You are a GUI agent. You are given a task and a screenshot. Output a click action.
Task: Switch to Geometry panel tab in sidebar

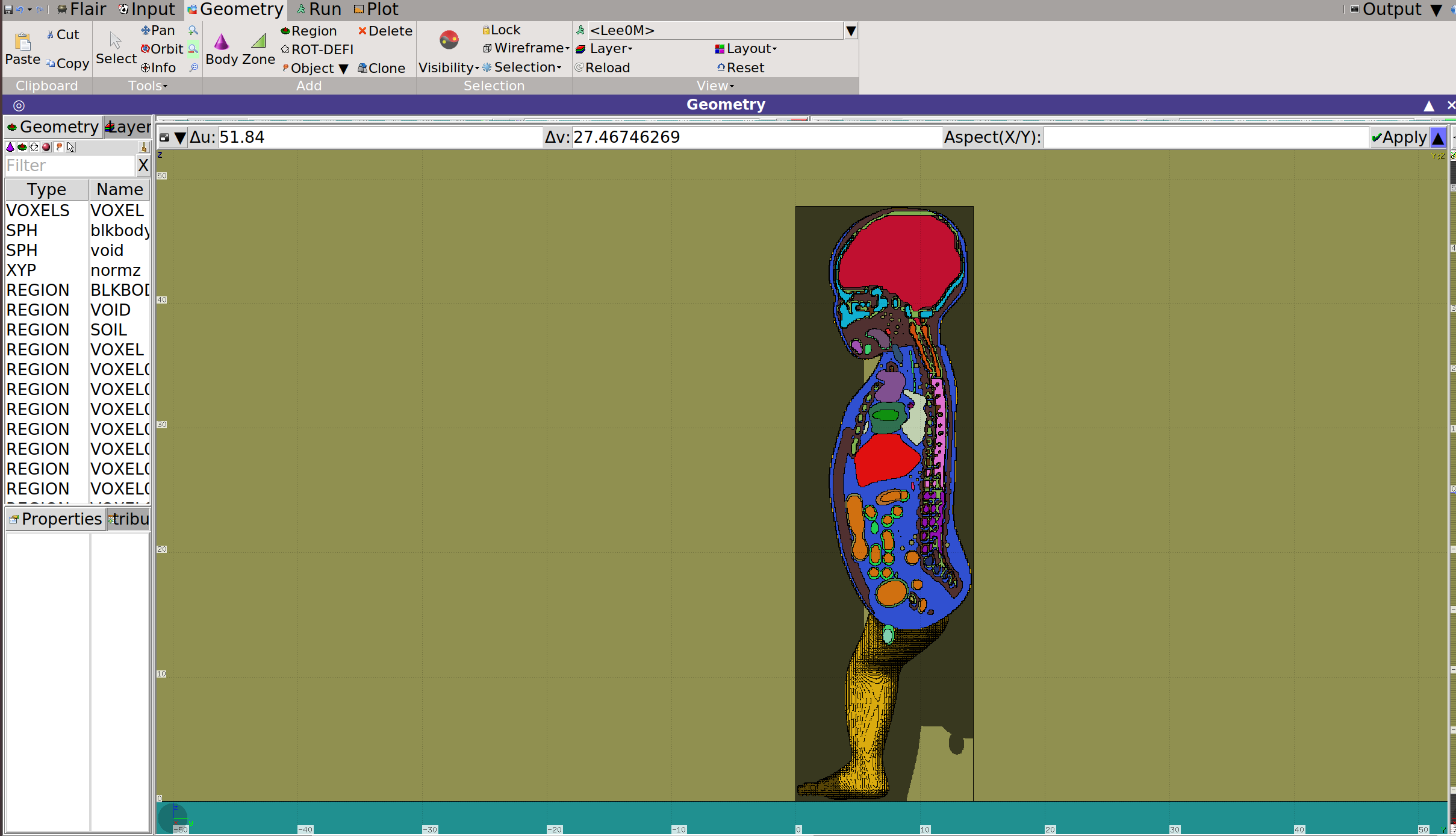[x=53, y=127]
